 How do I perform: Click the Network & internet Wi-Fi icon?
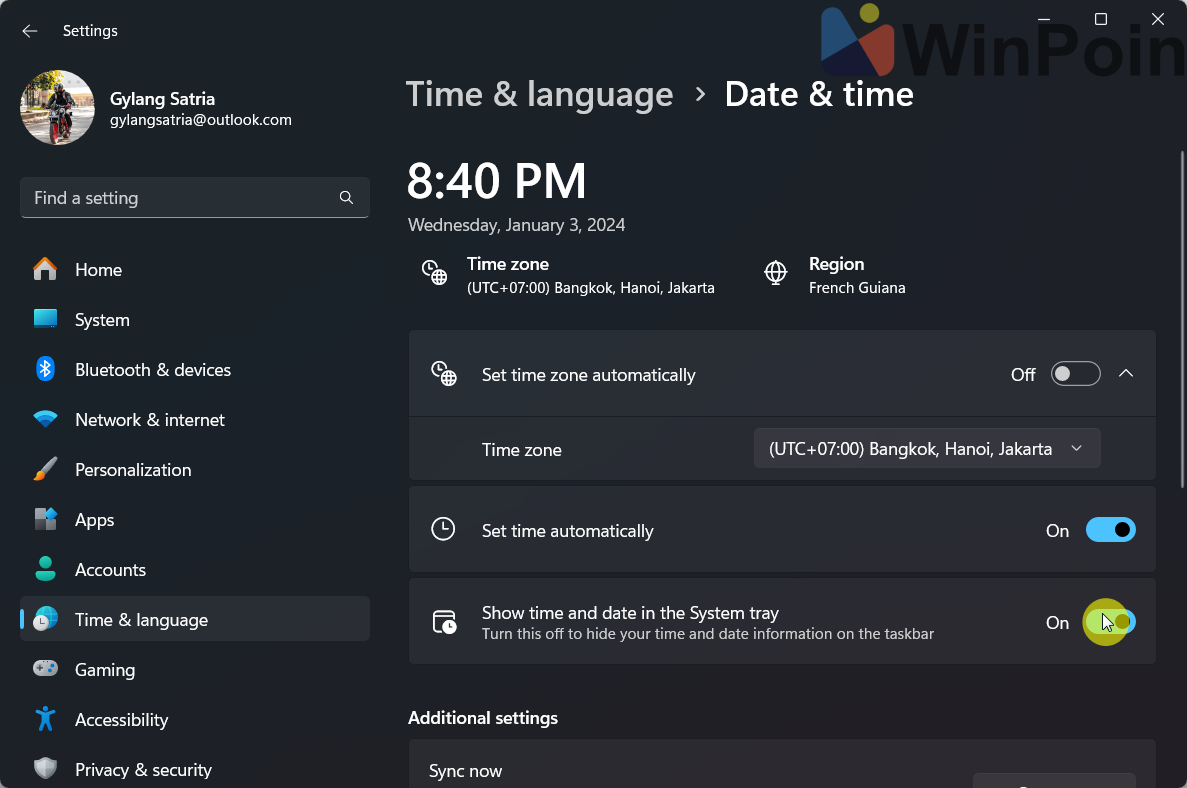(45, 419)
